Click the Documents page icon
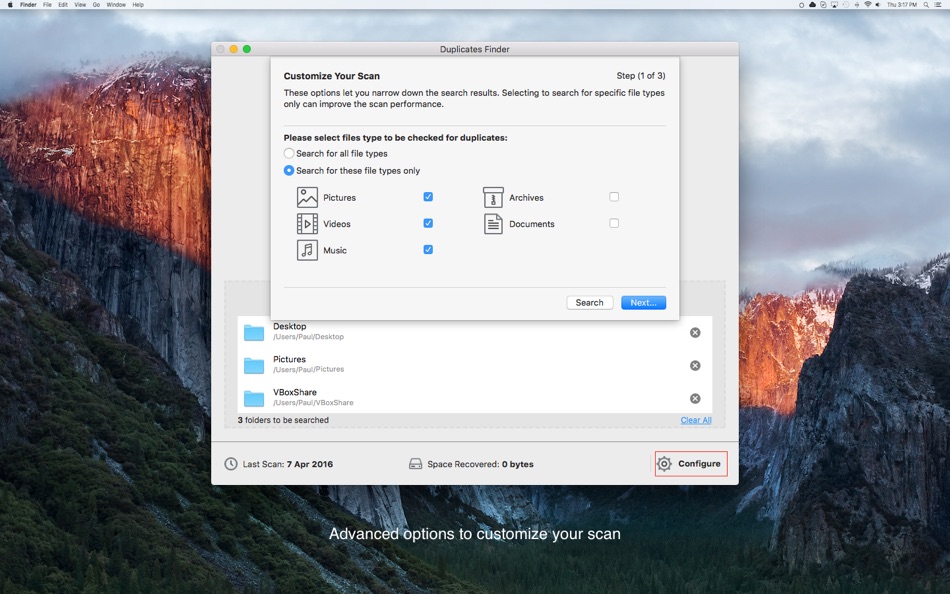 tap(493, 224)
